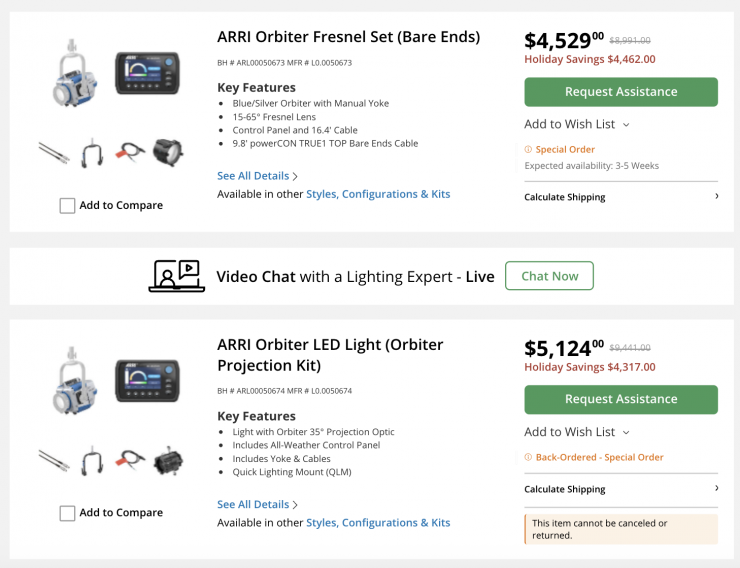Expand Add to Wish List for Projection Kit
This screenshot has height=568, width=740.
577,432
